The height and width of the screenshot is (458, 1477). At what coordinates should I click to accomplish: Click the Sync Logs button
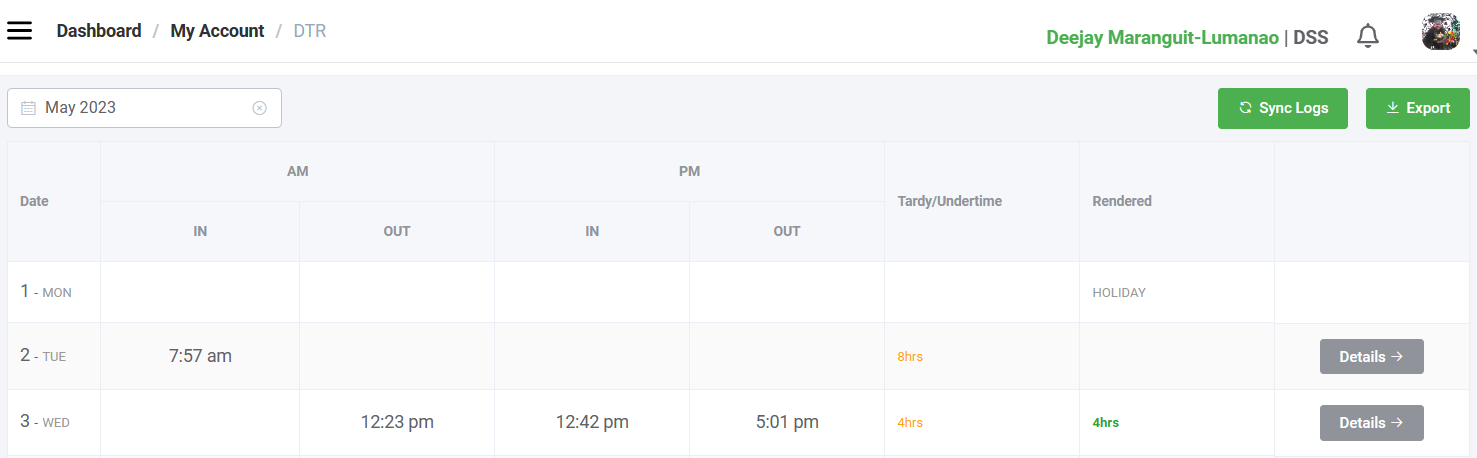click(1283, 108)
